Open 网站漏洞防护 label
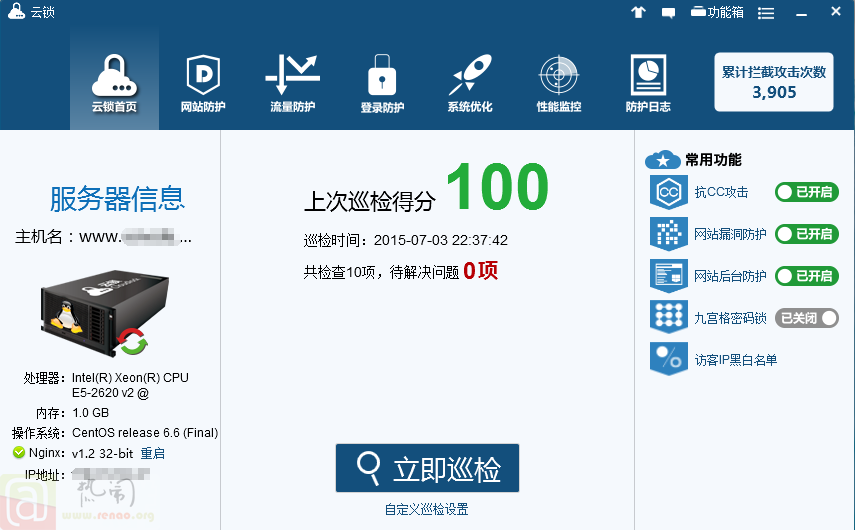 730,234
